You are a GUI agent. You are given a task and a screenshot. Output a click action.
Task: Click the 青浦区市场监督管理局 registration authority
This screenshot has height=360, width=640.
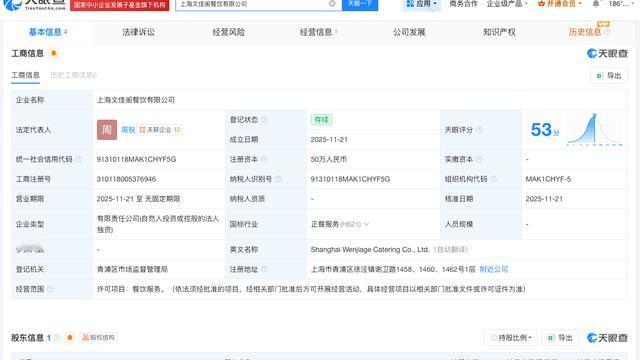pos(132,269)
